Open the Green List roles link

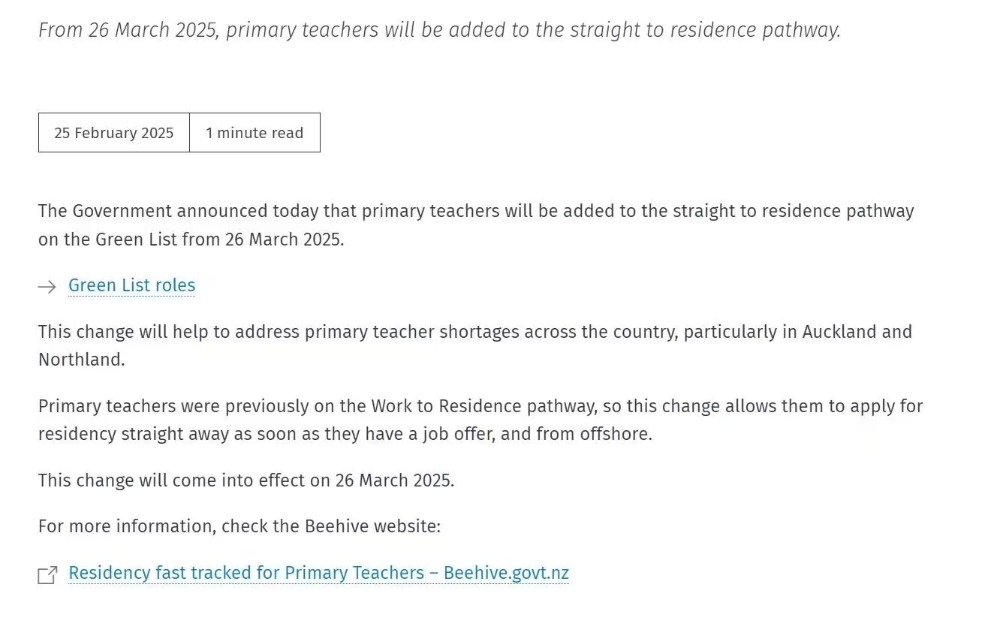click(x=132, y=285)
